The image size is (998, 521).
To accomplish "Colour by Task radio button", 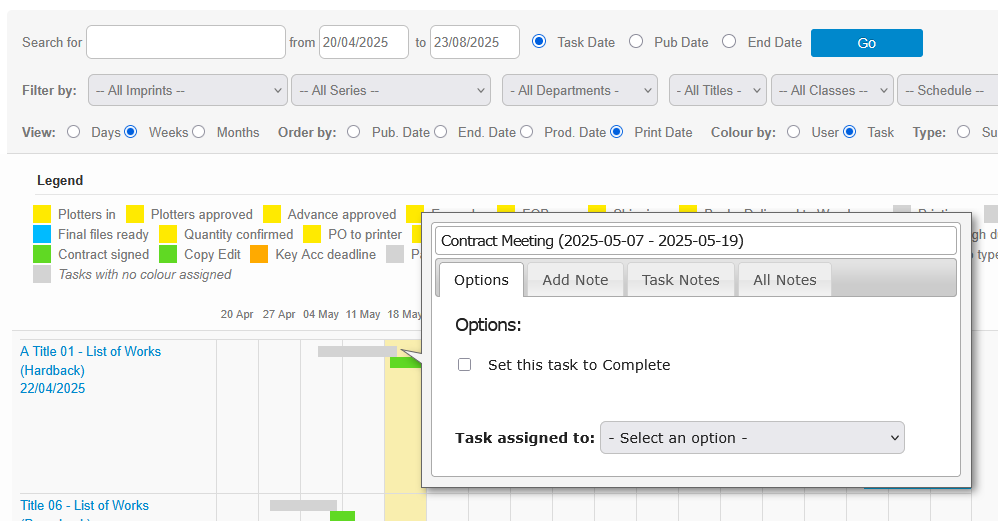I will coord(850,132).
